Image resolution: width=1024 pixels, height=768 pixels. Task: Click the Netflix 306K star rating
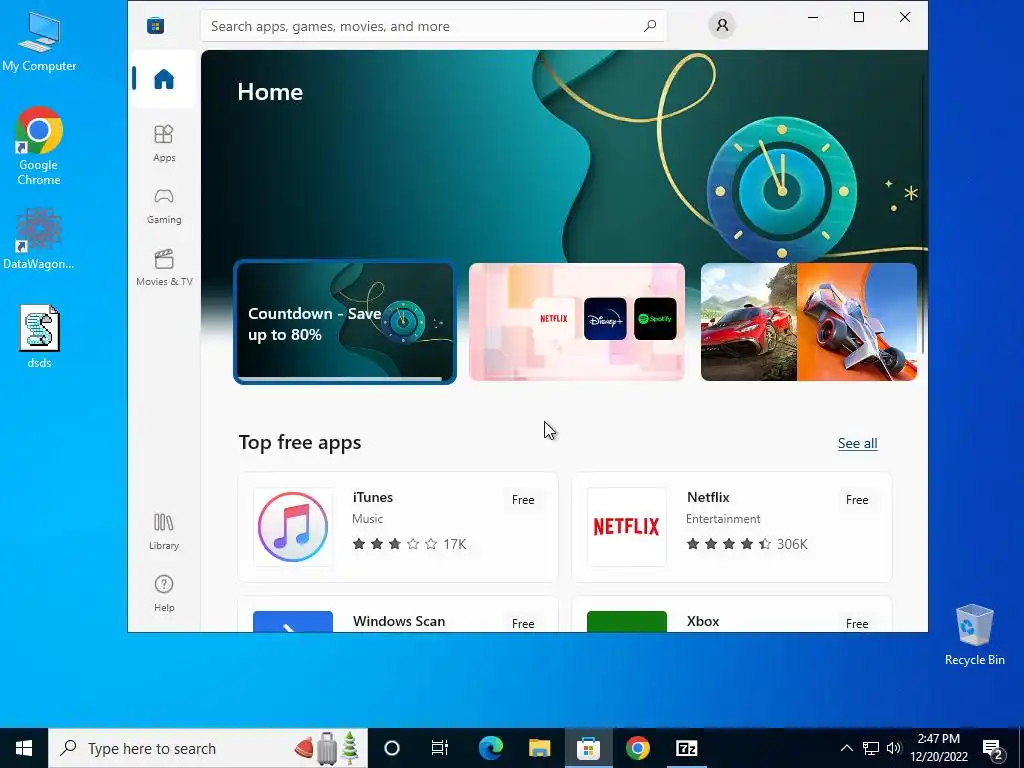point(747,544)
